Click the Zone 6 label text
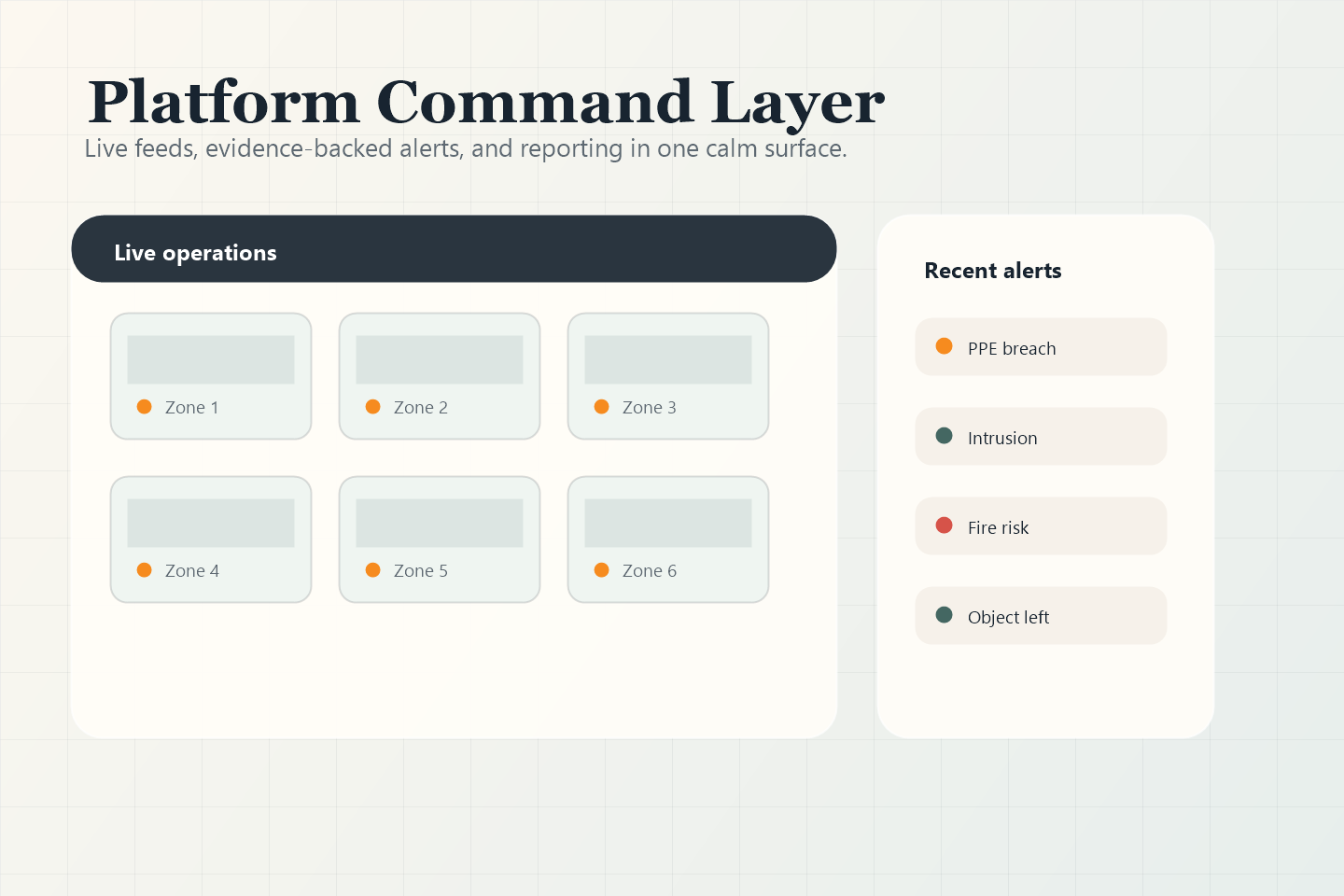The image size is (1344, 896). pos(650,571)
